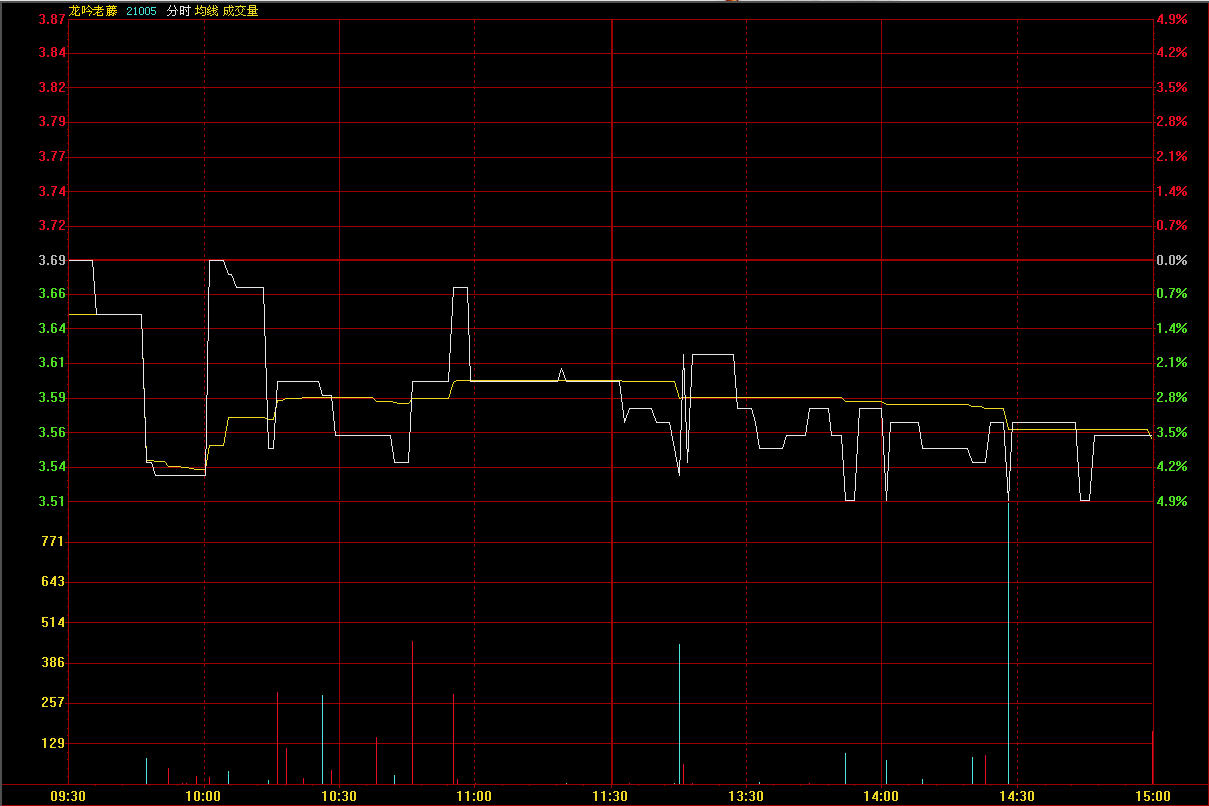The height and width of the screenshot is (806, 1209).
Task: Click the 14:30 time axis label
Action: [1017, 796]
